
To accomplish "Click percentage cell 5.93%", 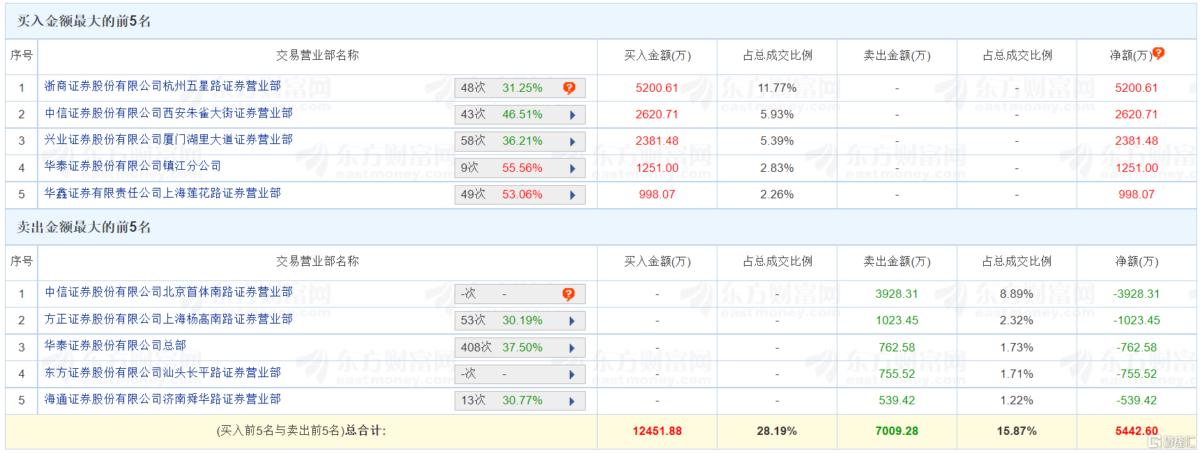I will pyautogui.click(x=776, y=115).
